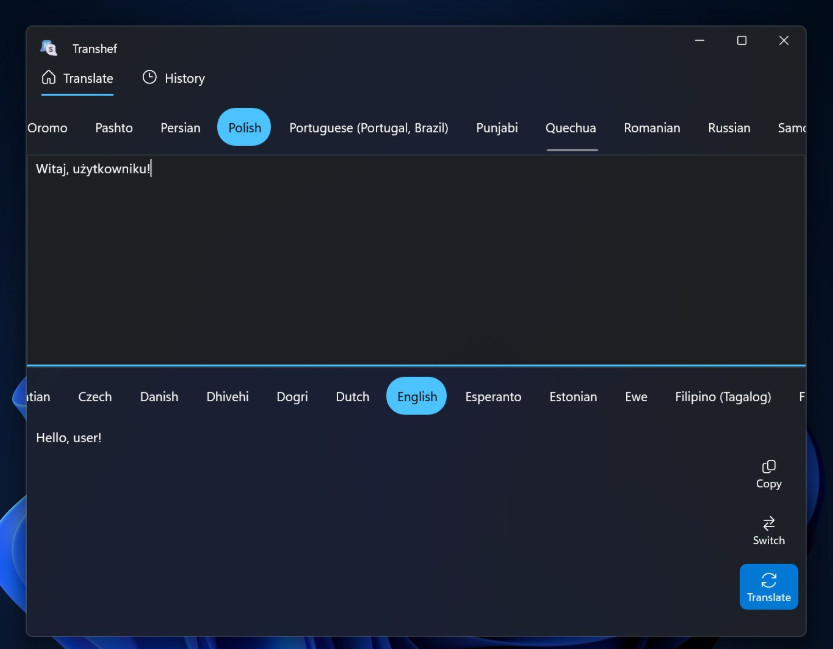Swap languages with the Switch button
Screen dimensions: 833x649
click(x=768, y=531)
